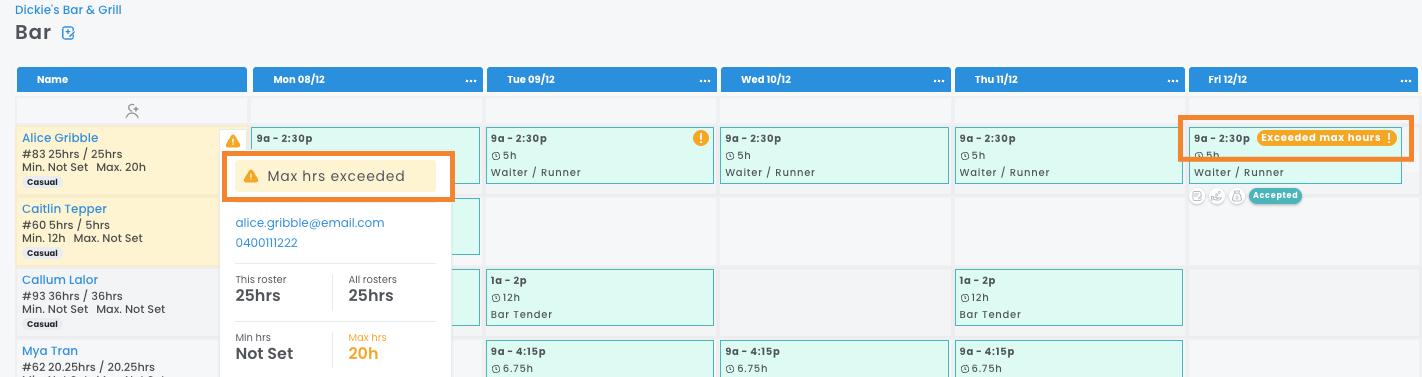Open the Tue 09/12 column options menu
The width and height of the screenshot is (1422, 377).
click(704, 80)
